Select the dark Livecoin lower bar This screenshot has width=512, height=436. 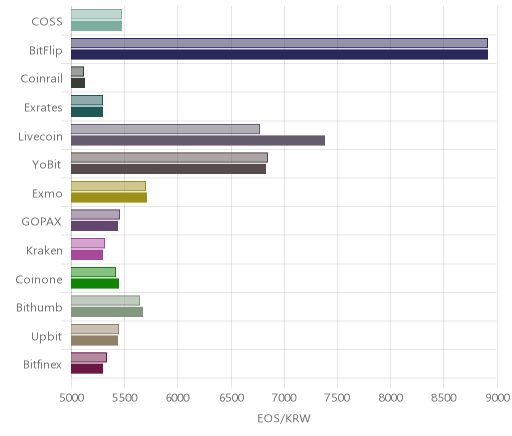tap(198, 140)
